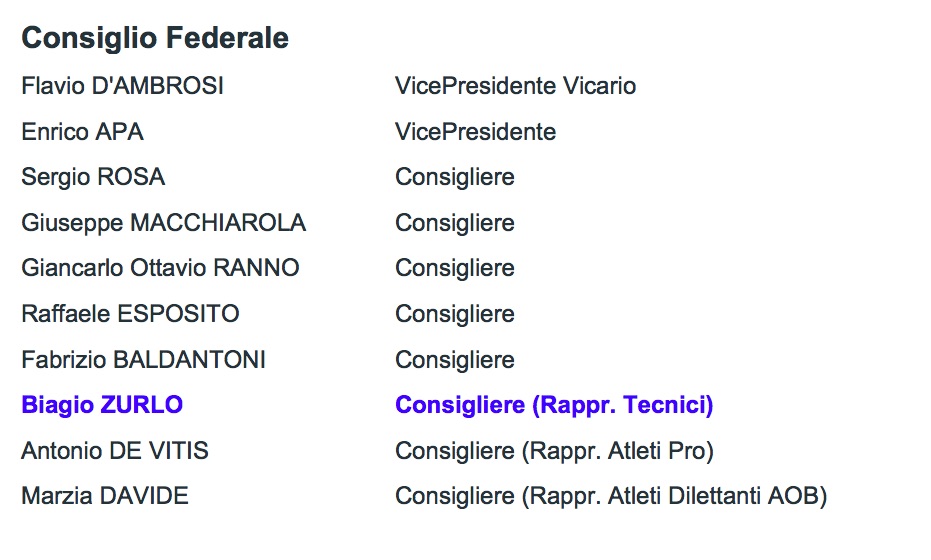Open the Consigliere (Rappr. Tecnici) link
This screenshot has width=931, height=560.
pos(554,406)
